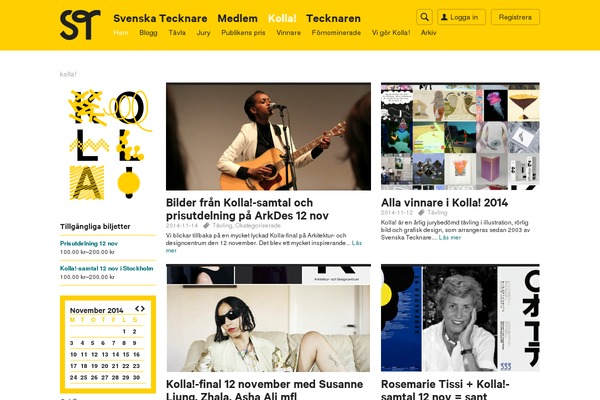Switch to the Blogg tab
This screenshot has width=600, height=400.
148,33
